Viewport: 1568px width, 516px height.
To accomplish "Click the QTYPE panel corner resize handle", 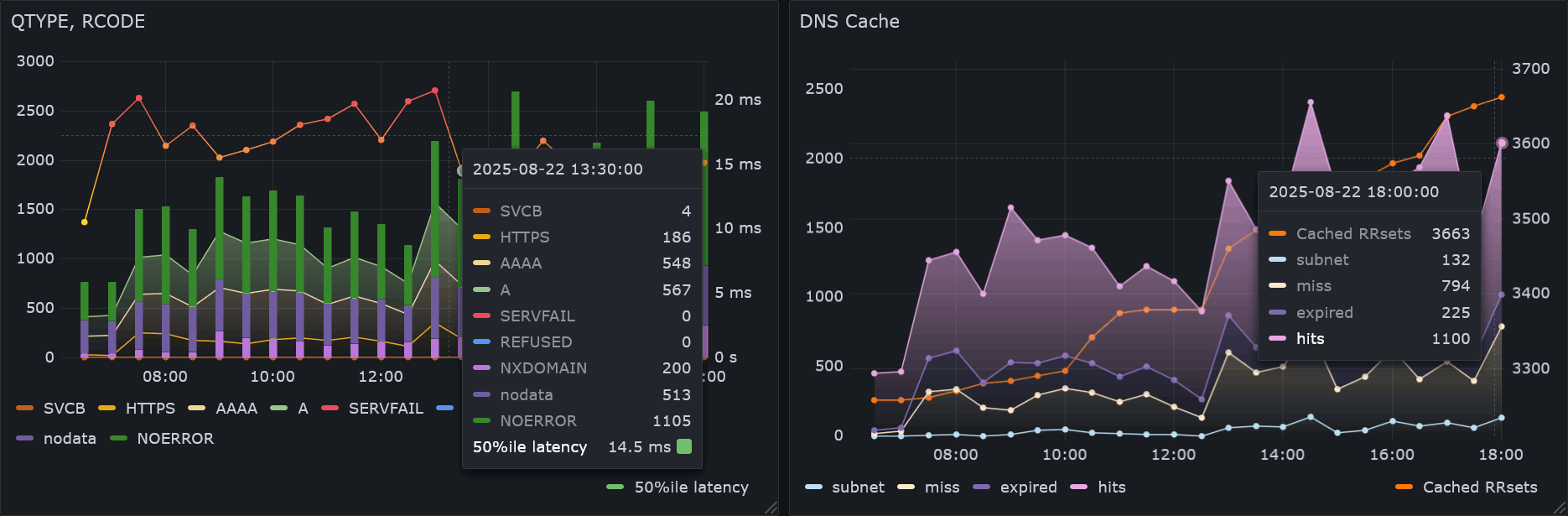I will click(771, 508).
